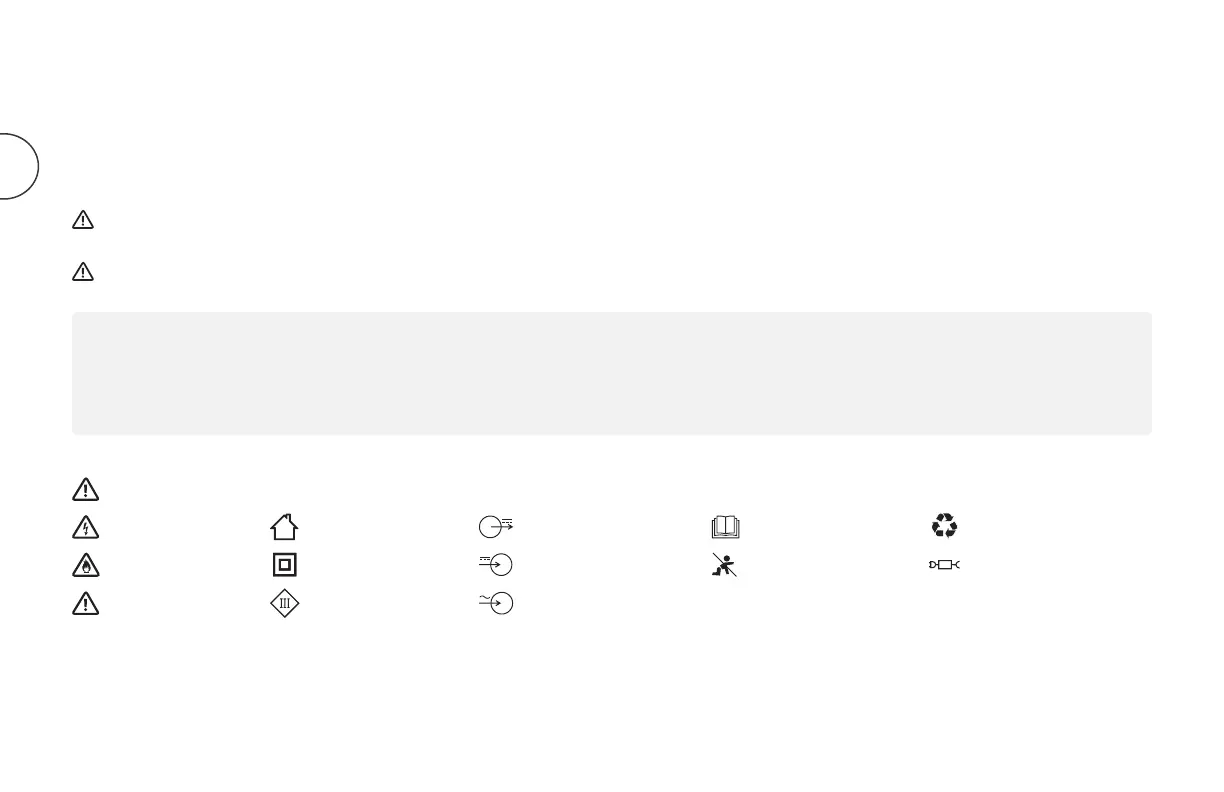Screen dimensions: 1224x792
Task: Click the warning triangle above the shock icon
Action: 85,488
